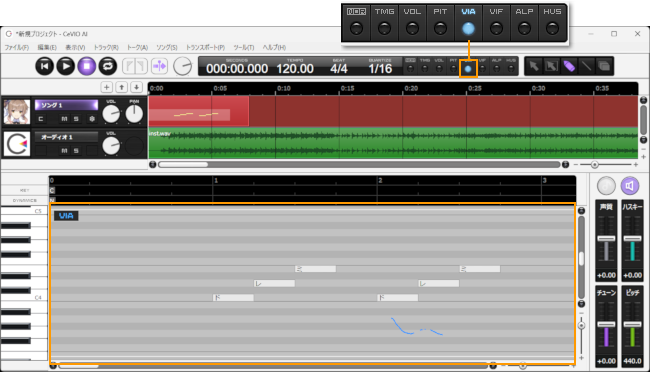Click the 声質 slider handle
Image resolution: width=650 pixels, height=372 pixels.
[x=606, y=238]
